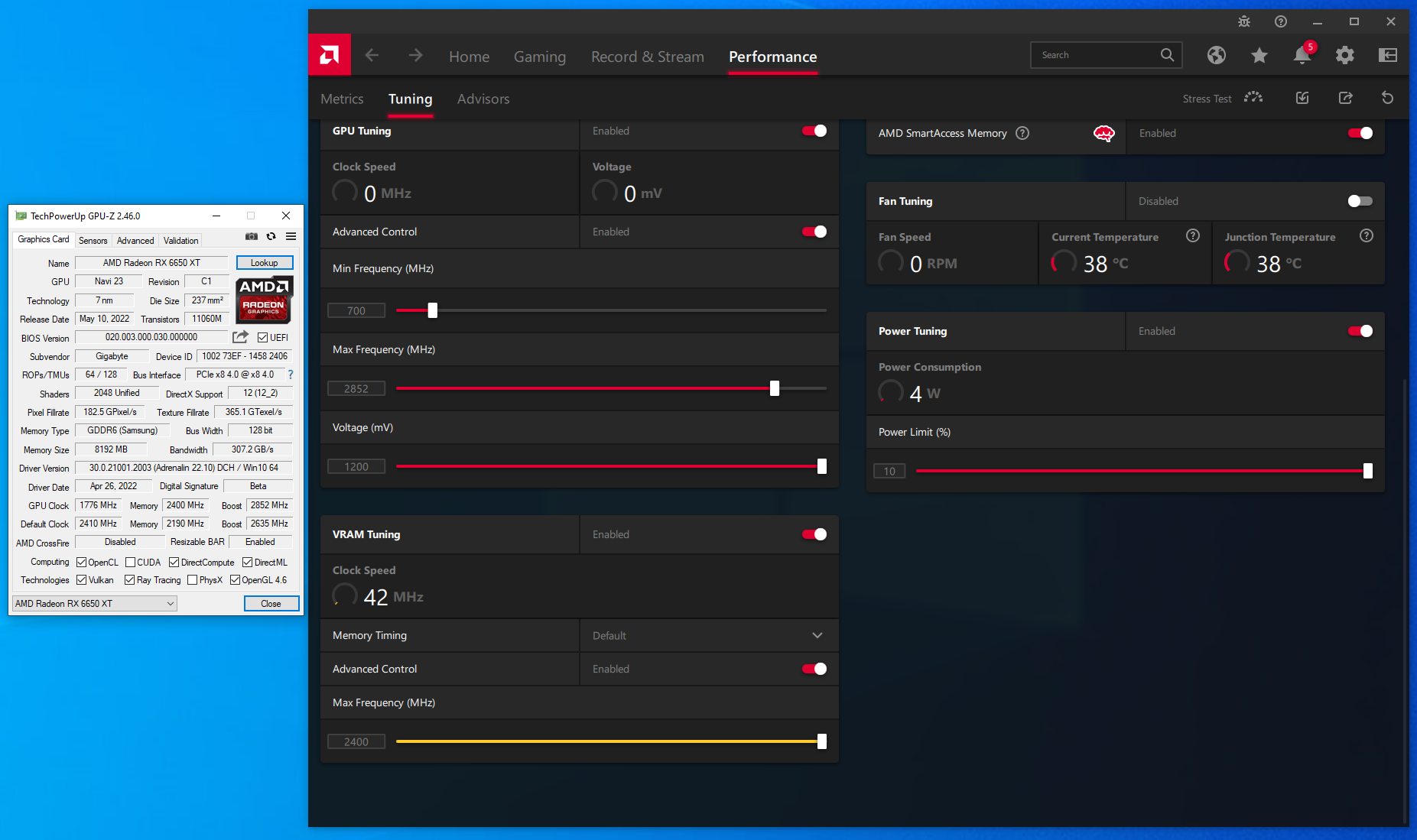The height and width of the screenshot is (840, 1417).
Task: Expand Memory Timing Default dropdown
Action: tap(709, 635)
